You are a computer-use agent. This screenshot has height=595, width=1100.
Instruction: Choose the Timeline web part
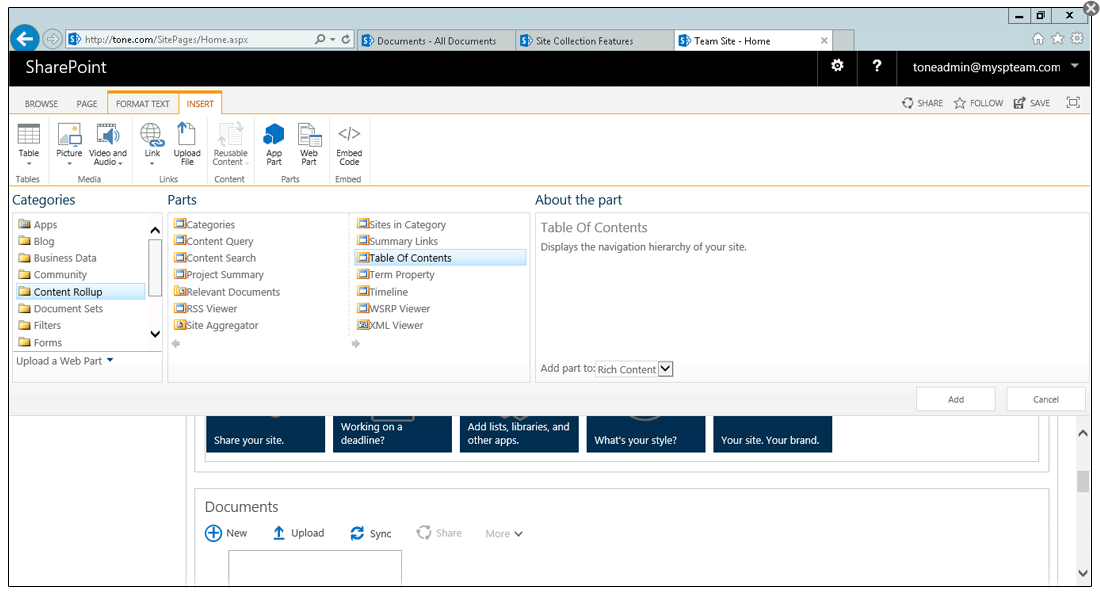click(x=382, y=292)
